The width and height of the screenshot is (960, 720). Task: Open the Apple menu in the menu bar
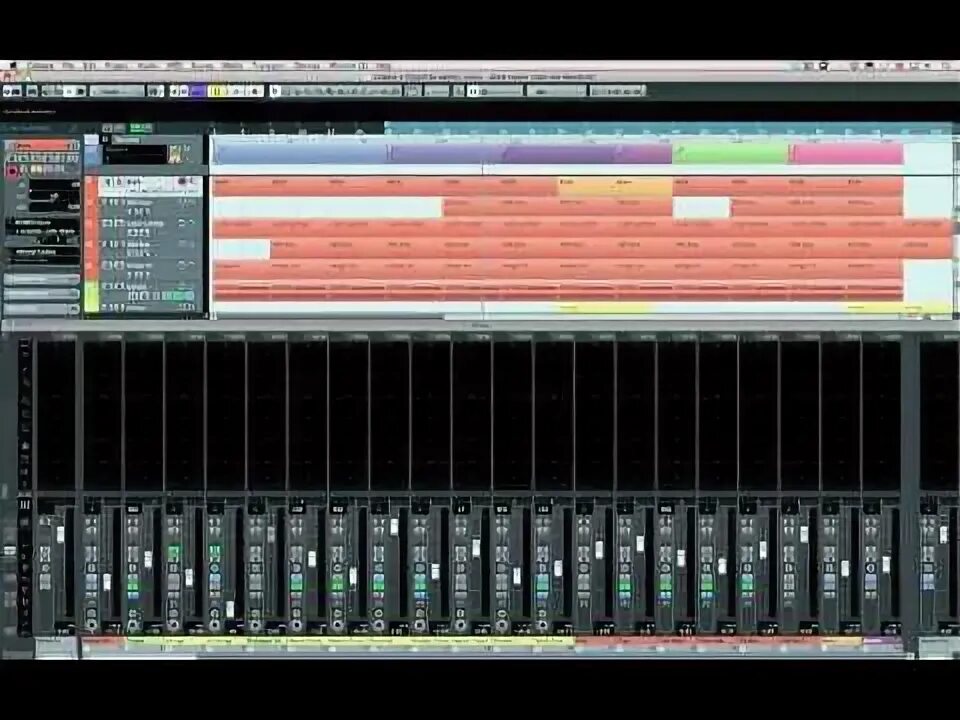12,66
